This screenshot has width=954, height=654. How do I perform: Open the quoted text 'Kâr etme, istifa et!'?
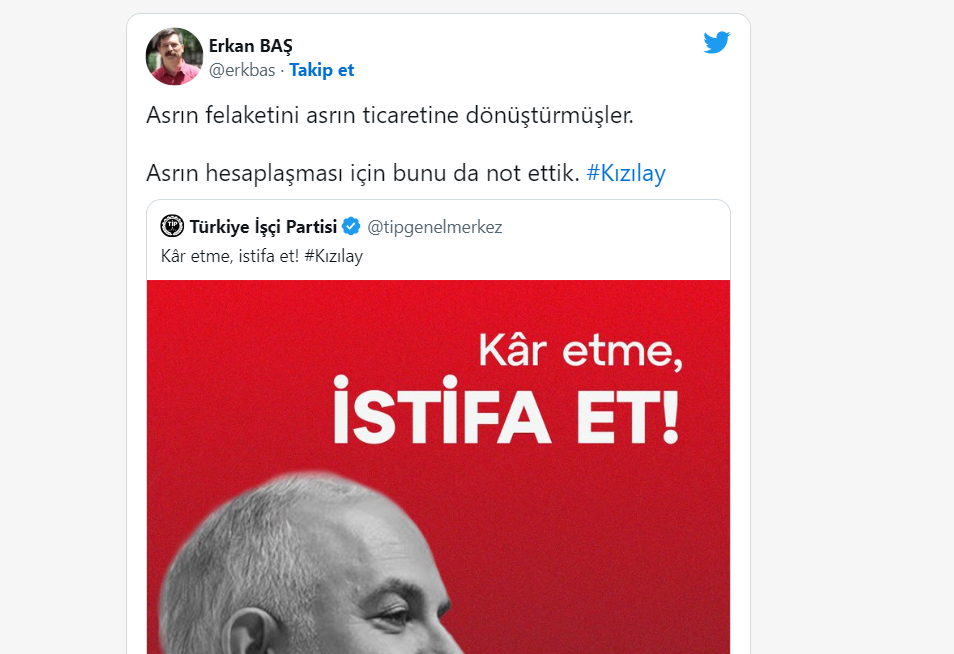pyautogui.click(x=230, y=256)
